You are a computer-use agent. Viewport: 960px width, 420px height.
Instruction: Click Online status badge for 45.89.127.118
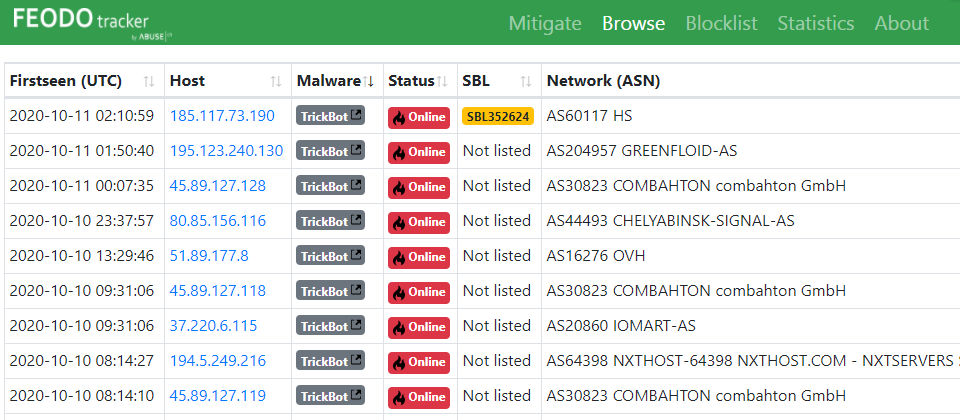click(x=419, y=292)
